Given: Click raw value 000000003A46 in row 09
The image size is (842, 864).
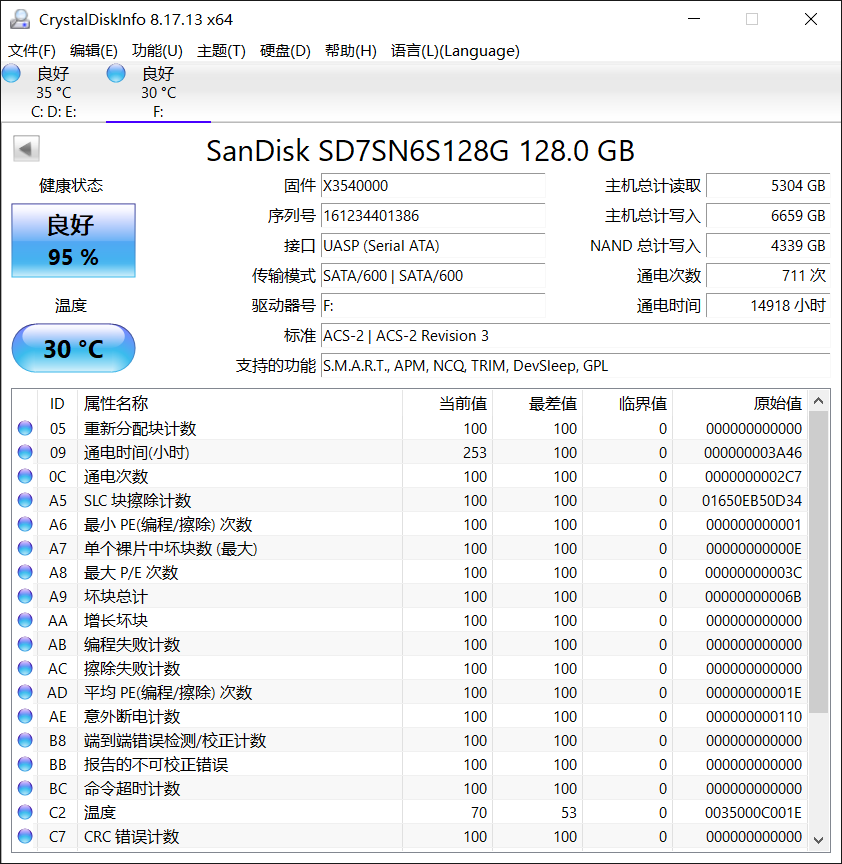Looking at the screenshot, I should (x=753, y=452).
